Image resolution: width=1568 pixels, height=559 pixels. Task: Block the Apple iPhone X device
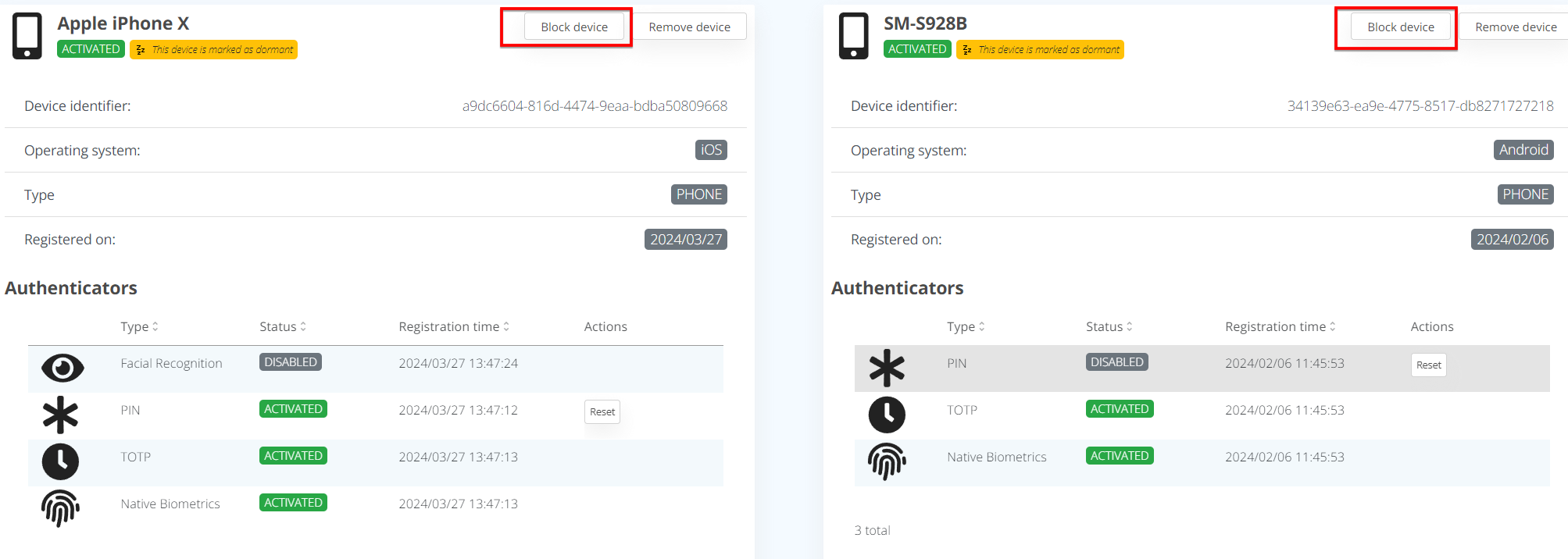click(574, 27)
